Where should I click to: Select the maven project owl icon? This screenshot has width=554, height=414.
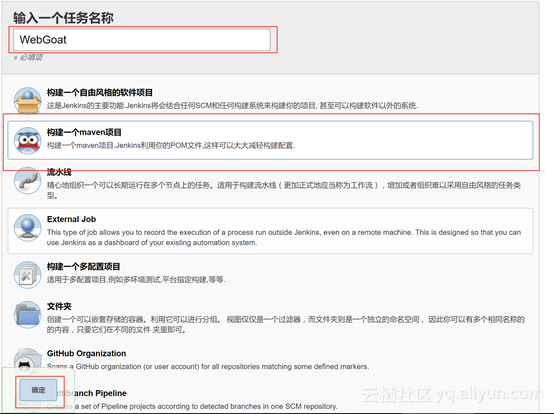point(28,140)
